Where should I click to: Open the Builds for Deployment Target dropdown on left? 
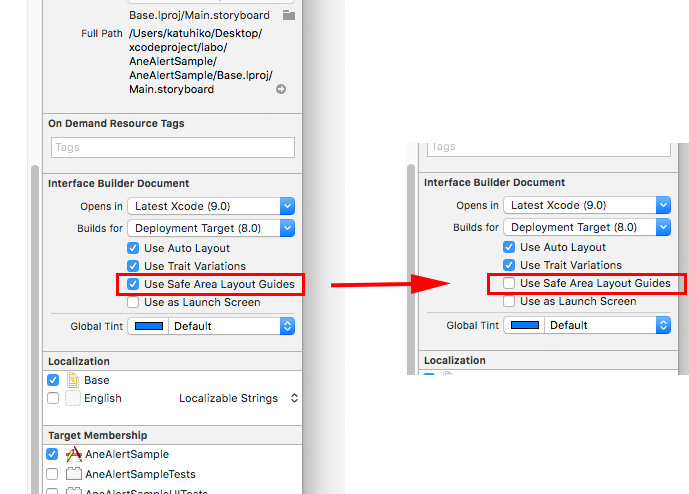pos(211,228)
